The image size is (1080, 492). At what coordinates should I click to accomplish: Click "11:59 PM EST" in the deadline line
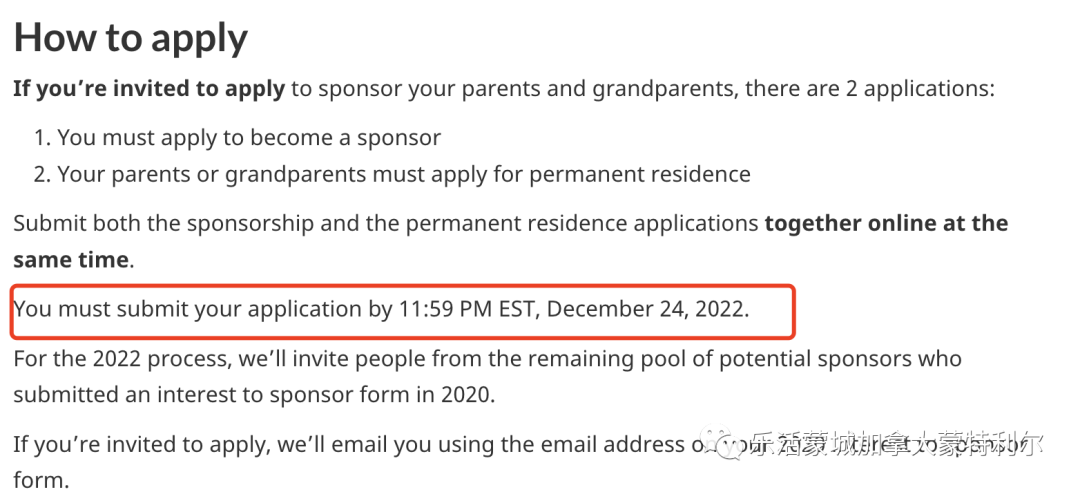(466, 309)
